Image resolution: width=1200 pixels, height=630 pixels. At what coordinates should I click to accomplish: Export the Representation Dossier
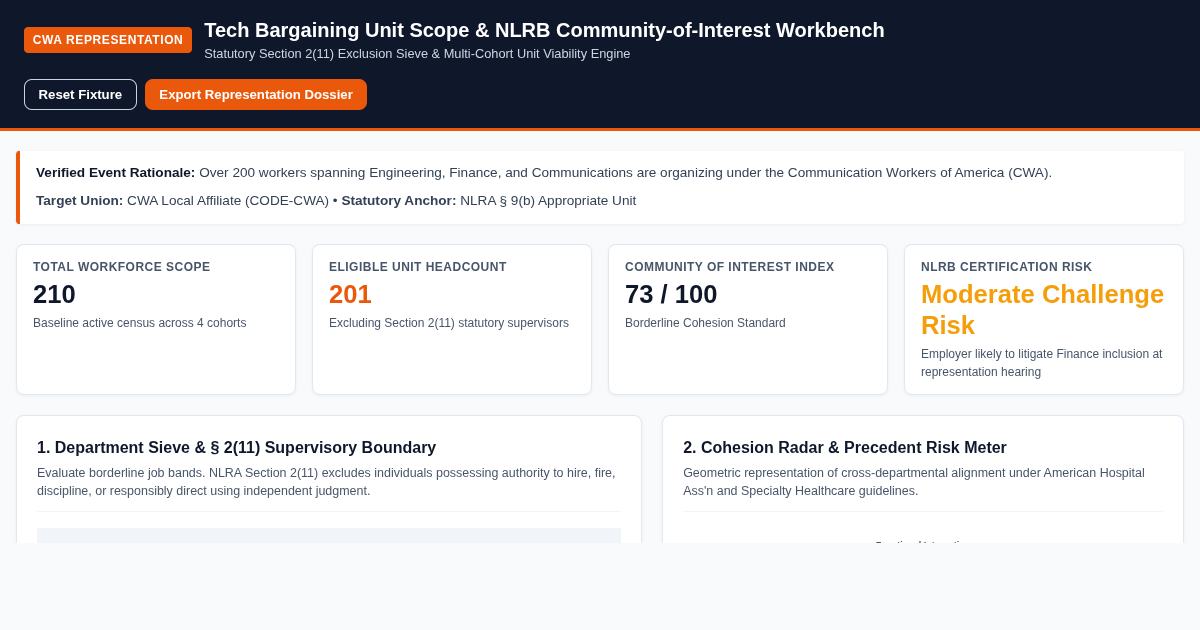[x=256, y=94]
